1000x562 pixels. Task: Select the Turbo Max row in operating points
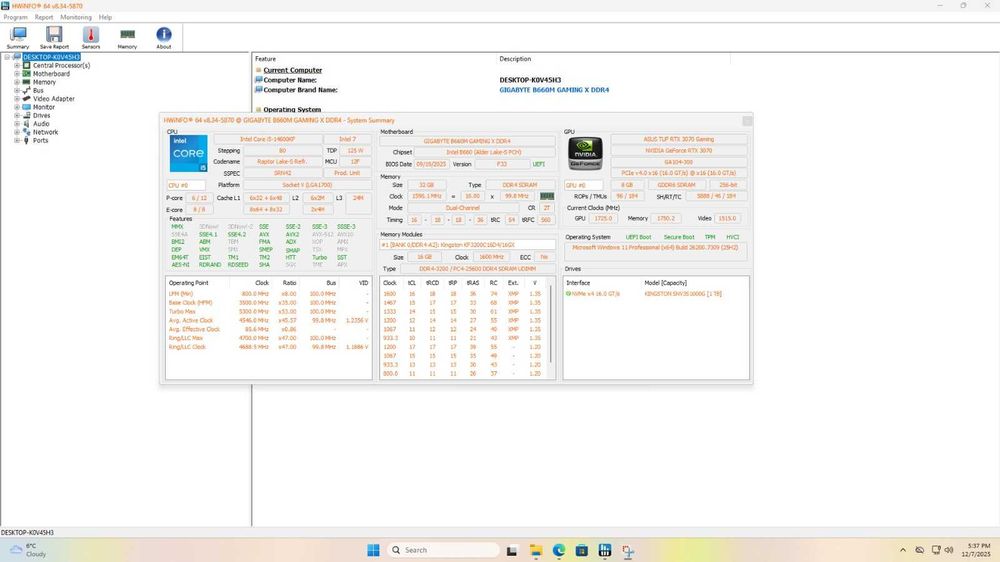pyautogui.click(x=268, y=312)
